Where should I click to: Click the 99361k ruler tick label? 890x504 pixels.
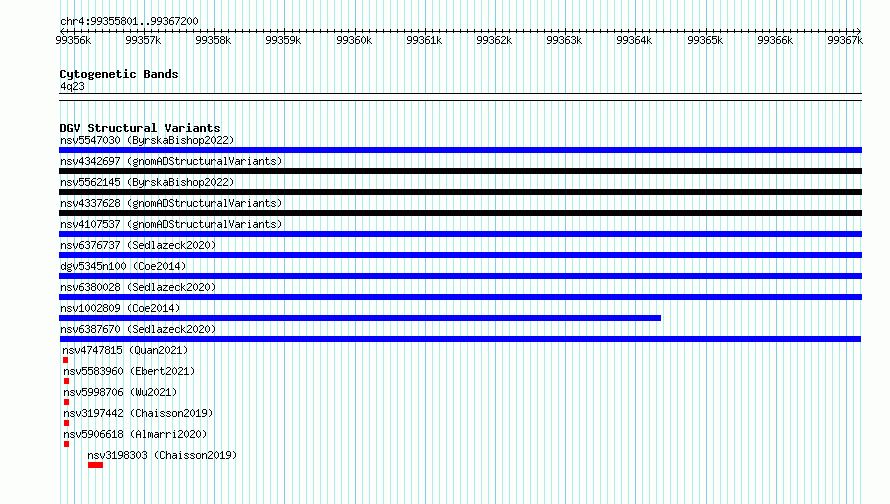click(x=424, y=40)
